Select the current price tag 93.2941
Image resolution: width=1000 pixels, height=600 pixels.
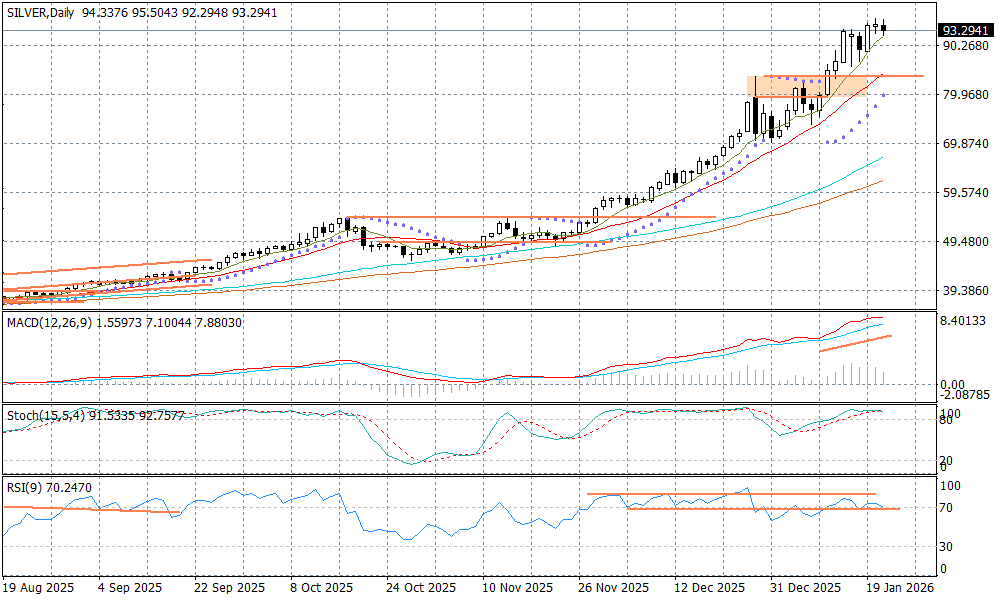pyautogui.click(x=965, y=30)
